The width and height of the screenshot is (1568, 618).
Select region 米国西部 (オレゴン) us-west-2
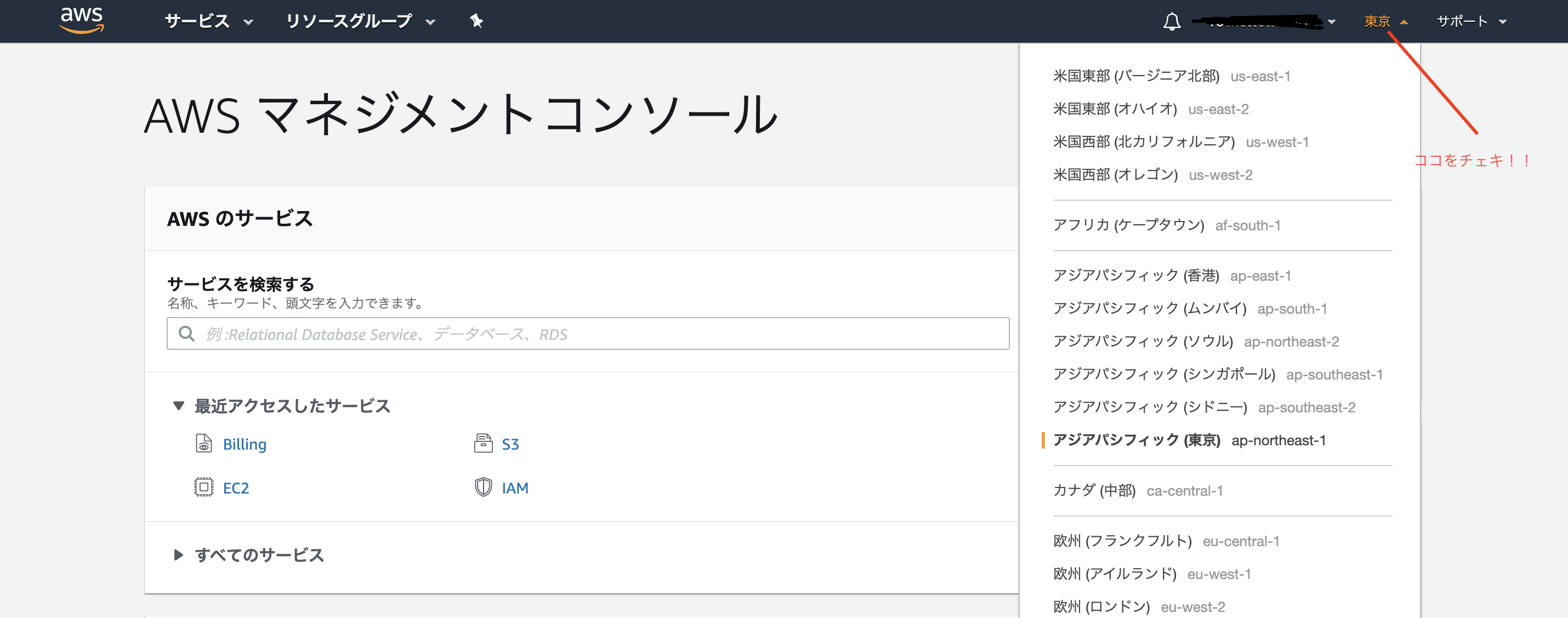pyautogui.click(x=1153, y=175)
